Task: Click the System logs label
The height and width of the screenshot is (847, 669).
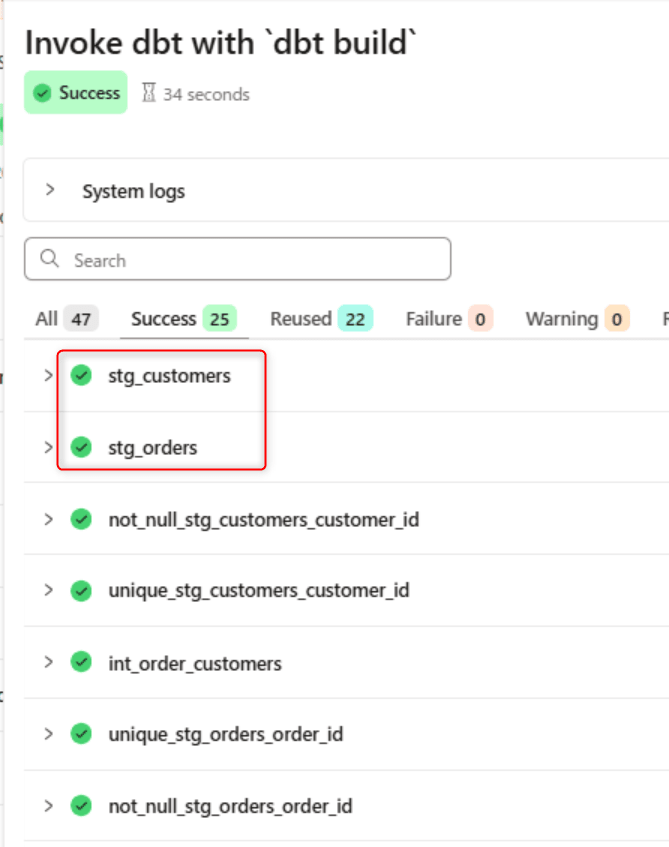Action: click(133, 192)
